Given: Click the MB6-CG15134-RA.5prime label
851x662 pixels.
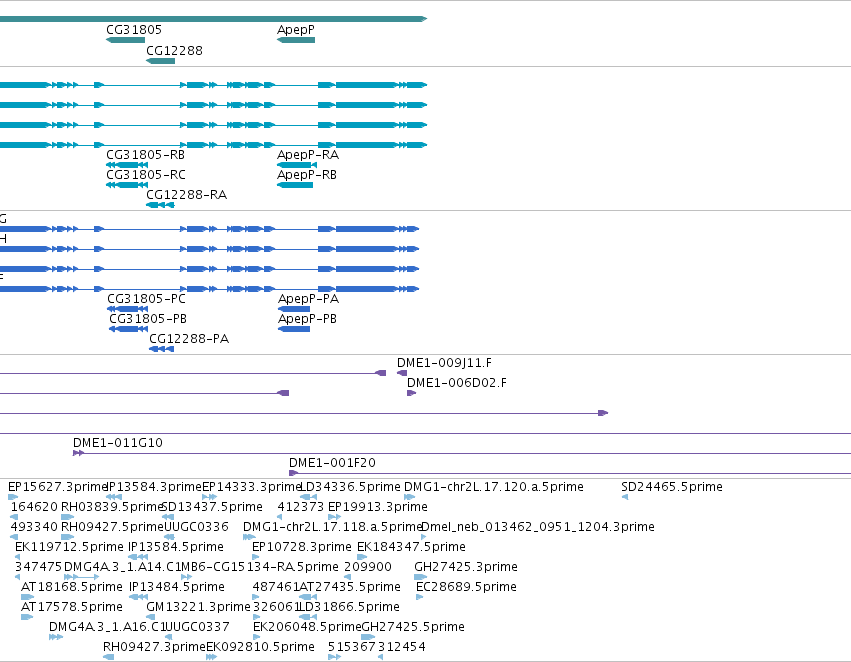Looking at the screenshot, I should [260, 567].
